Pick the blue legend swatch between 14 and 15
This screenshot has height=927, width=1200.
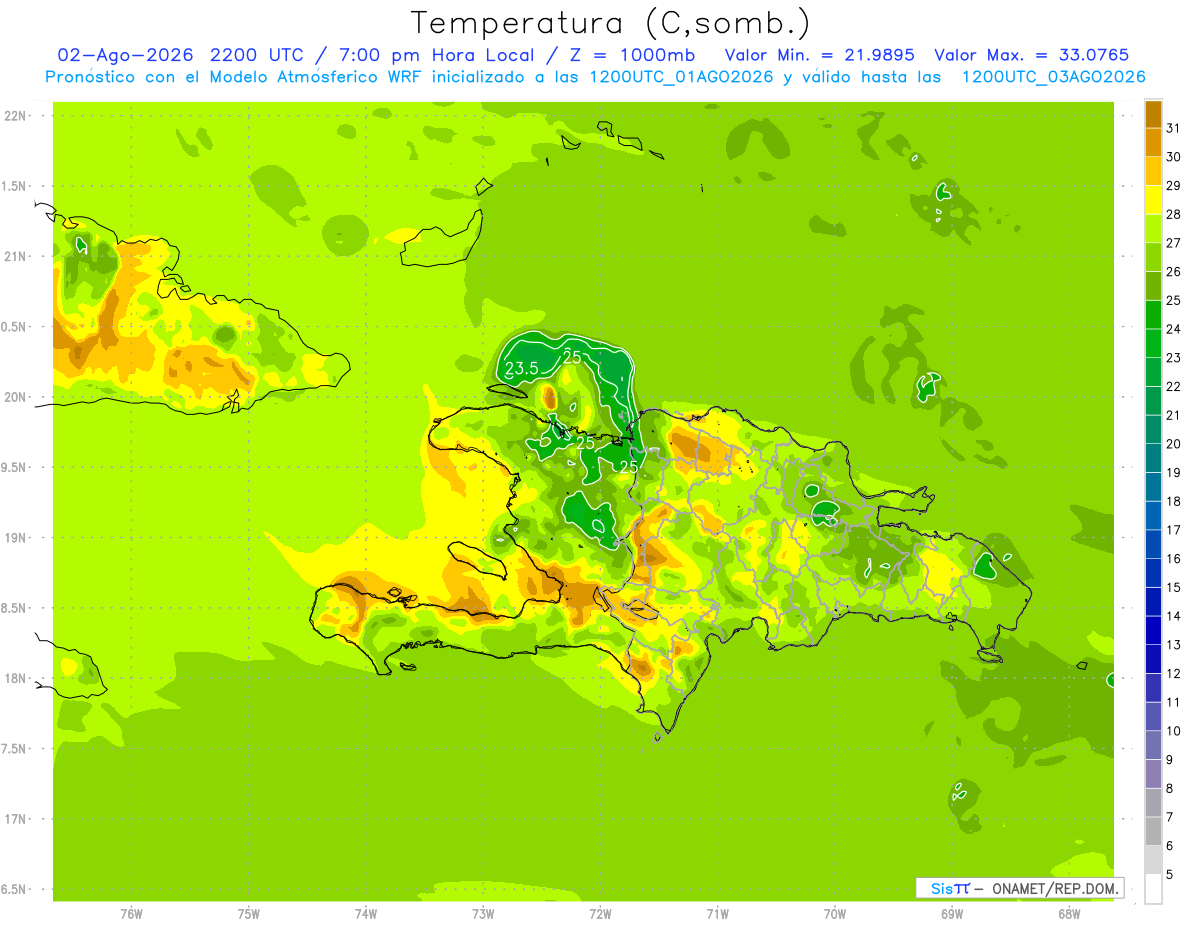tap(1153, 602)
